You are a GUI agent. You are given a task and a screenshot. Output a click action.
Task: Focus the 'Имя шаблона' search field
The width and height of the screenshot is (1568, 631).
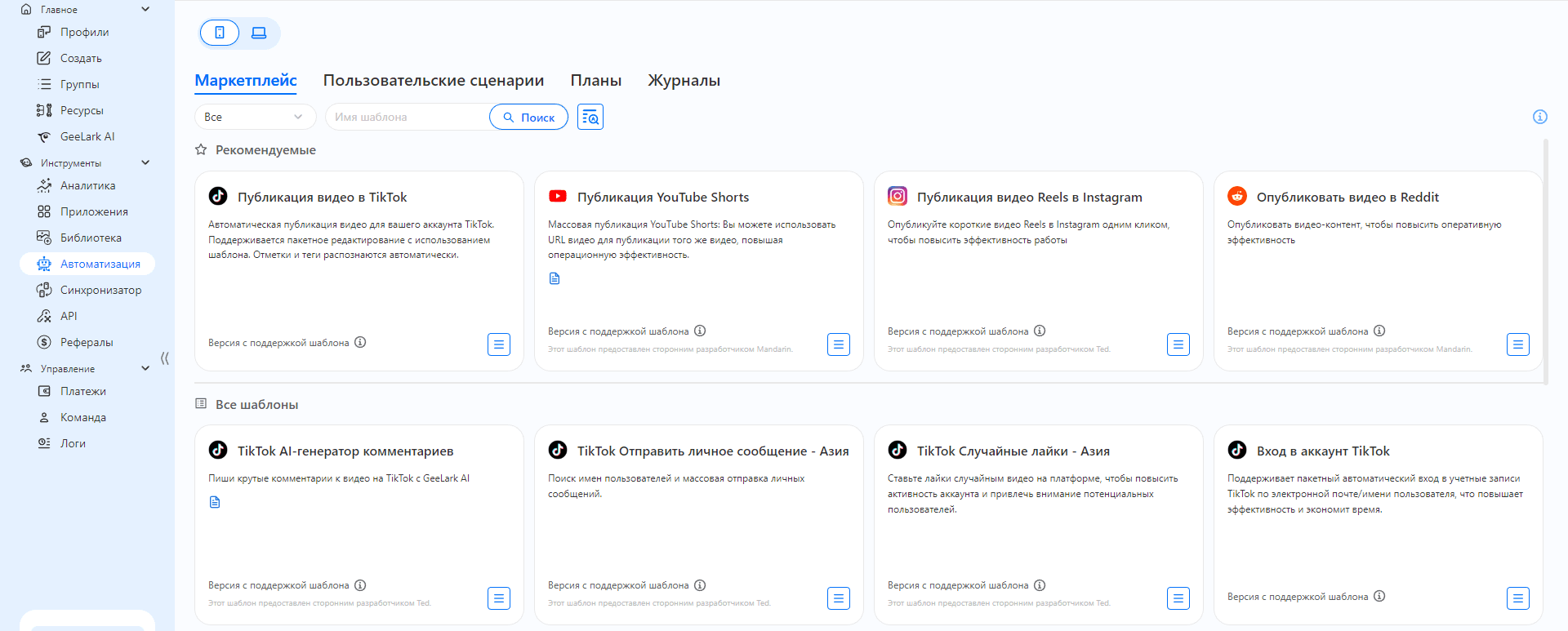tap(407, 117)
